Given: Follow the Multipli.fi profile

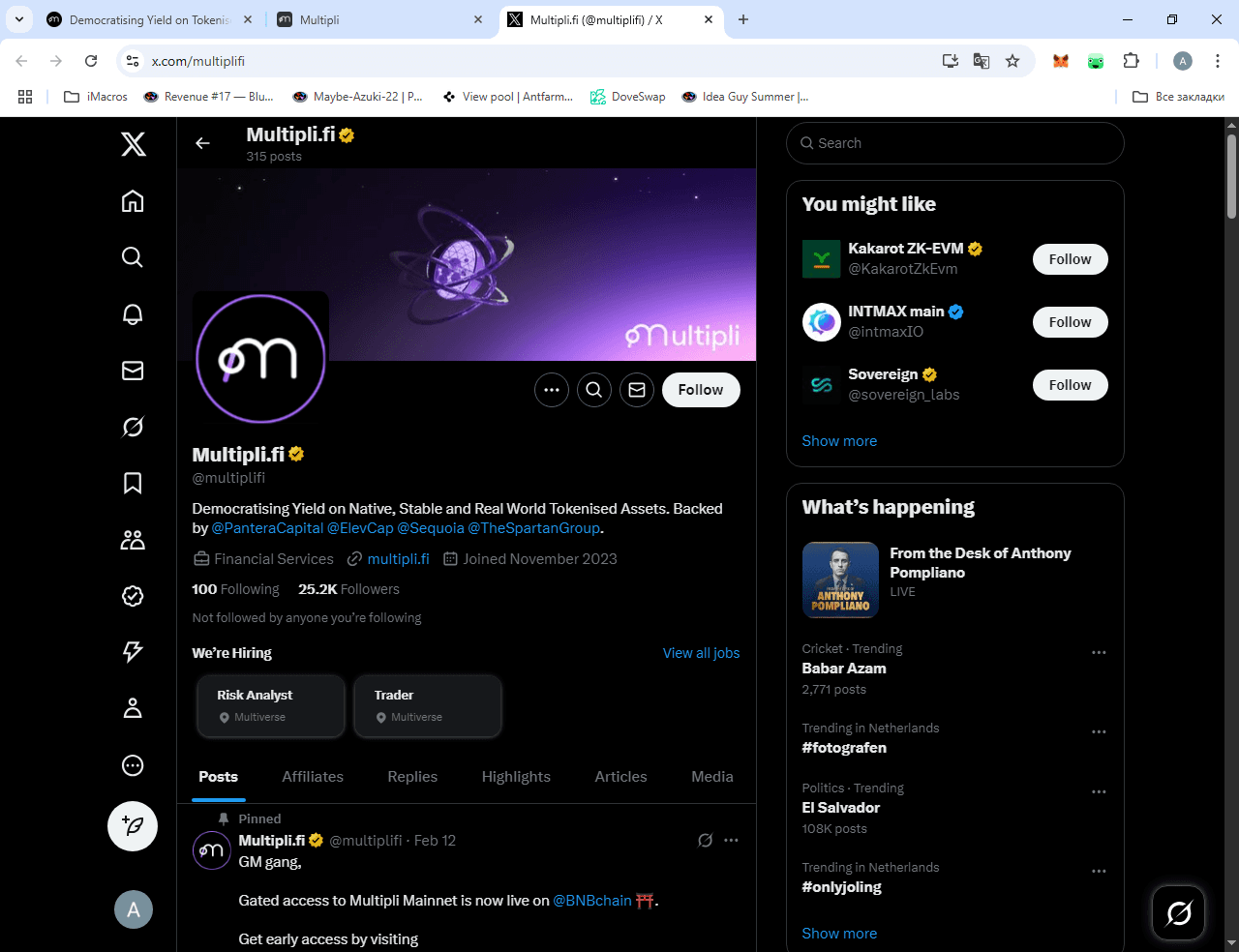Looking at the screenshot, I should tap(701, 390).
